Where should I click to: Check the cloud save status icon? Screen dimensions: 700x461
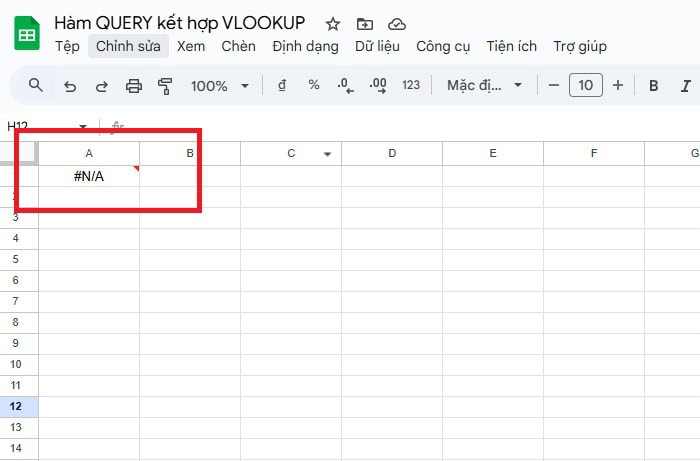tap(397, 23)
